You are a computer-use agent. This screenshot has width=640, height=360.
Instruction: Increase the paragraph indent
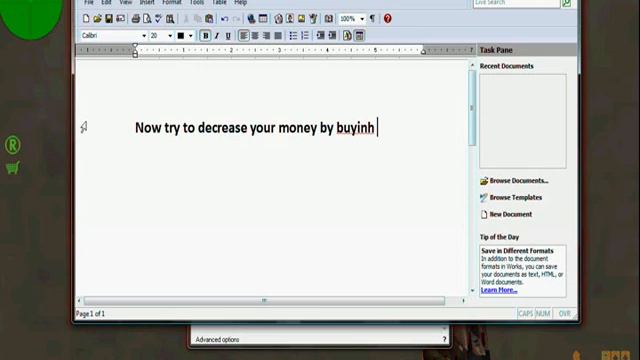[x=332, y=36]
